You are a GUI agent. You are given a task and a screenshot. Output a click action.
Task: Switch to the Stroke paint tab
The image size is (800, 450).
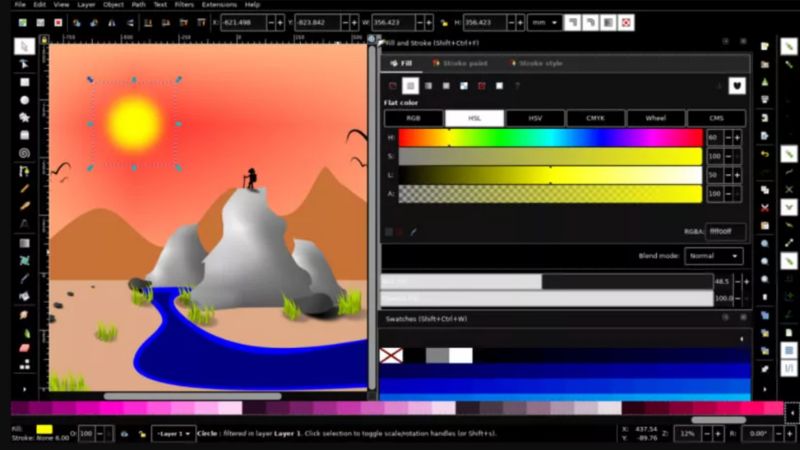point(460,63)
